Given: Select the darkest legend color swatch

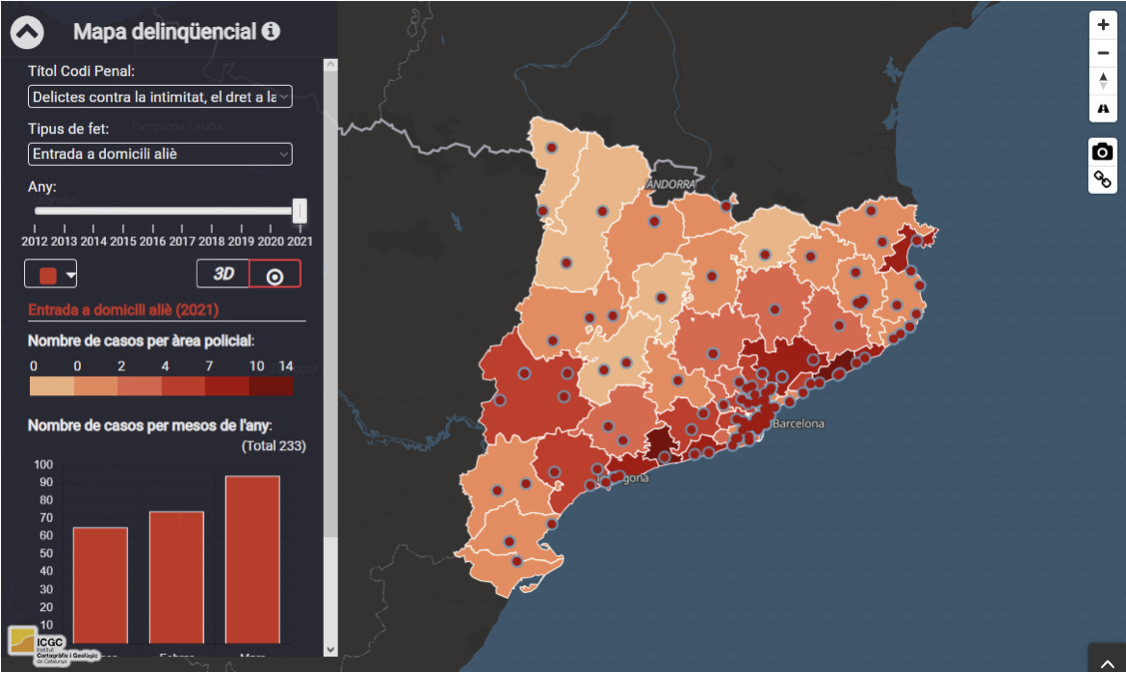Looking at the screenshot, I should [x=271, y=386].
